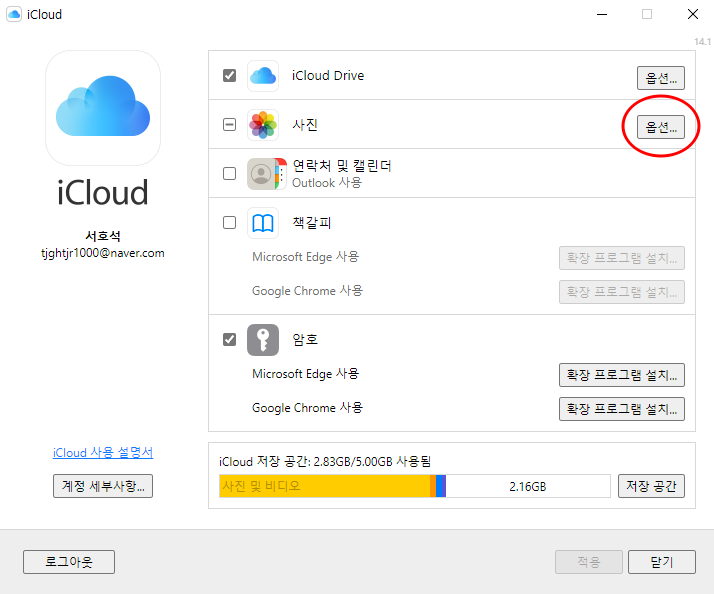Image resolution: width=714 pixels, height=594 pixels.
Task: Click the iCloud title bar app icon
Action: pos(14,14)
